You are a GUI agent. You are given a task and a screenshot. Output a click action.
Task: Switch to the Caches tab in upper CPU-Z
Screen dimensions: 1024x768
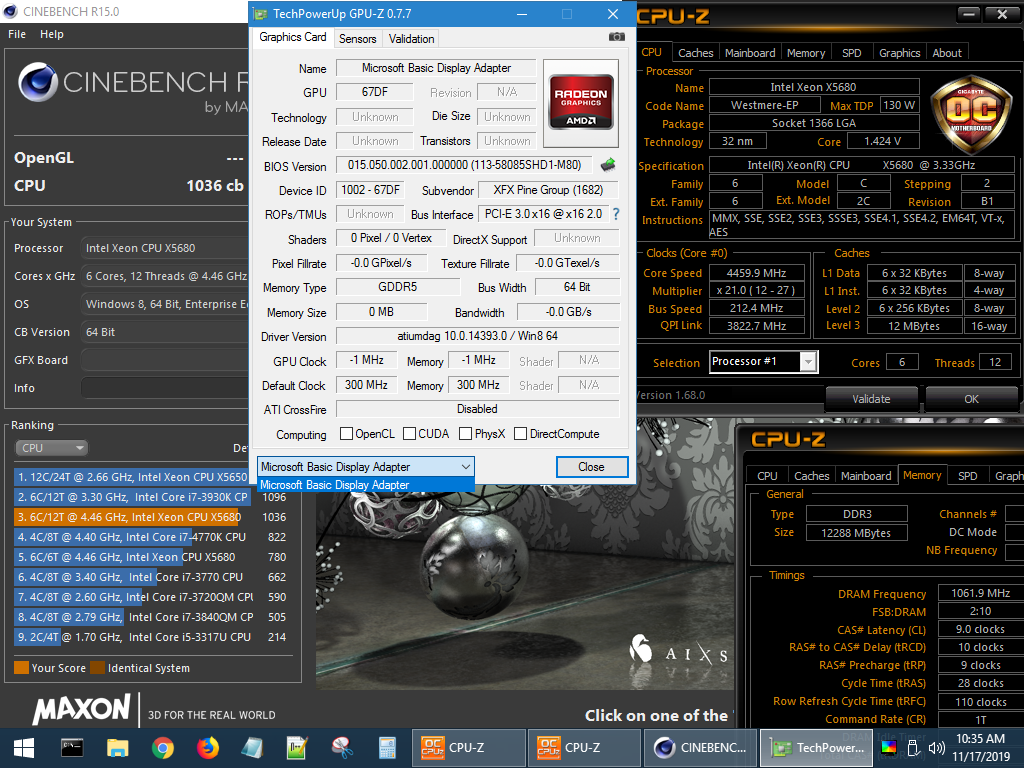(696, 53)
